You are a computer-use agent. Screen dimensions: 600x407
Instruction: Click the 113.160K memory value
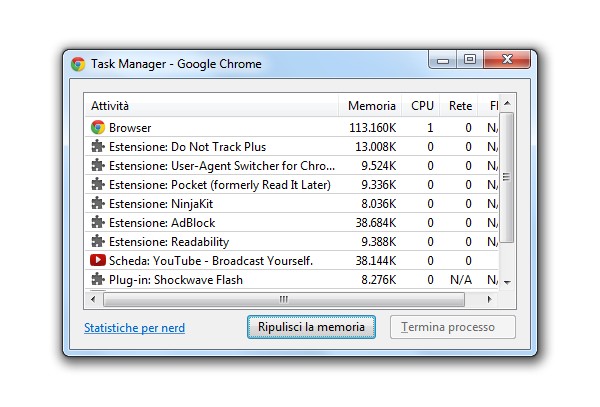click(x=373, y=128)
